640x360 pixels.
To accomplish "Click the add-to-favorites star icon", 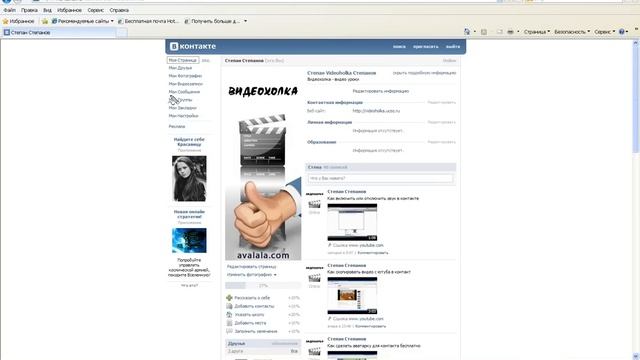I will click(45, 21).
